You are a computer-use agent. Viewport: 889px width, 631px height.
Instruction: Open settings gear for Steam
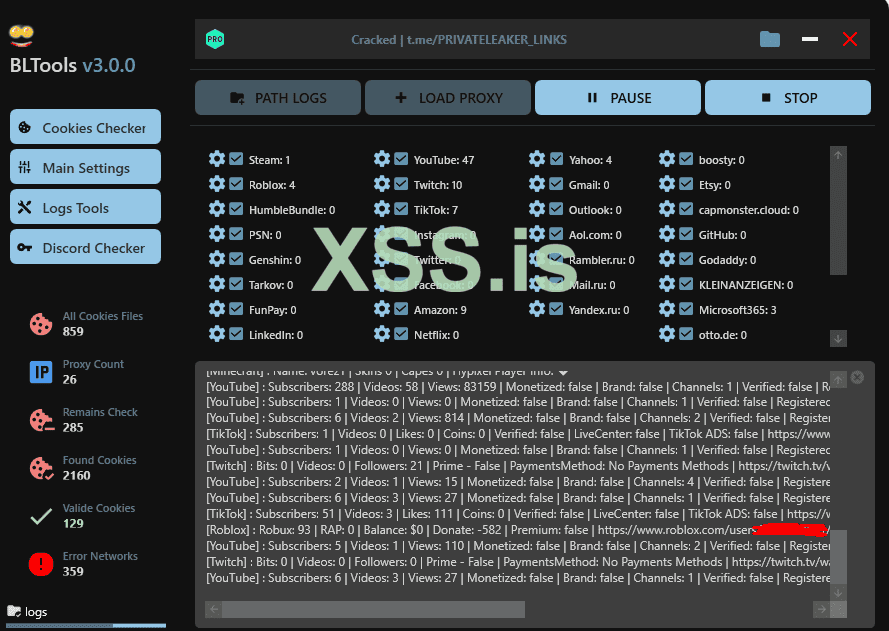(x=217, y=159)
